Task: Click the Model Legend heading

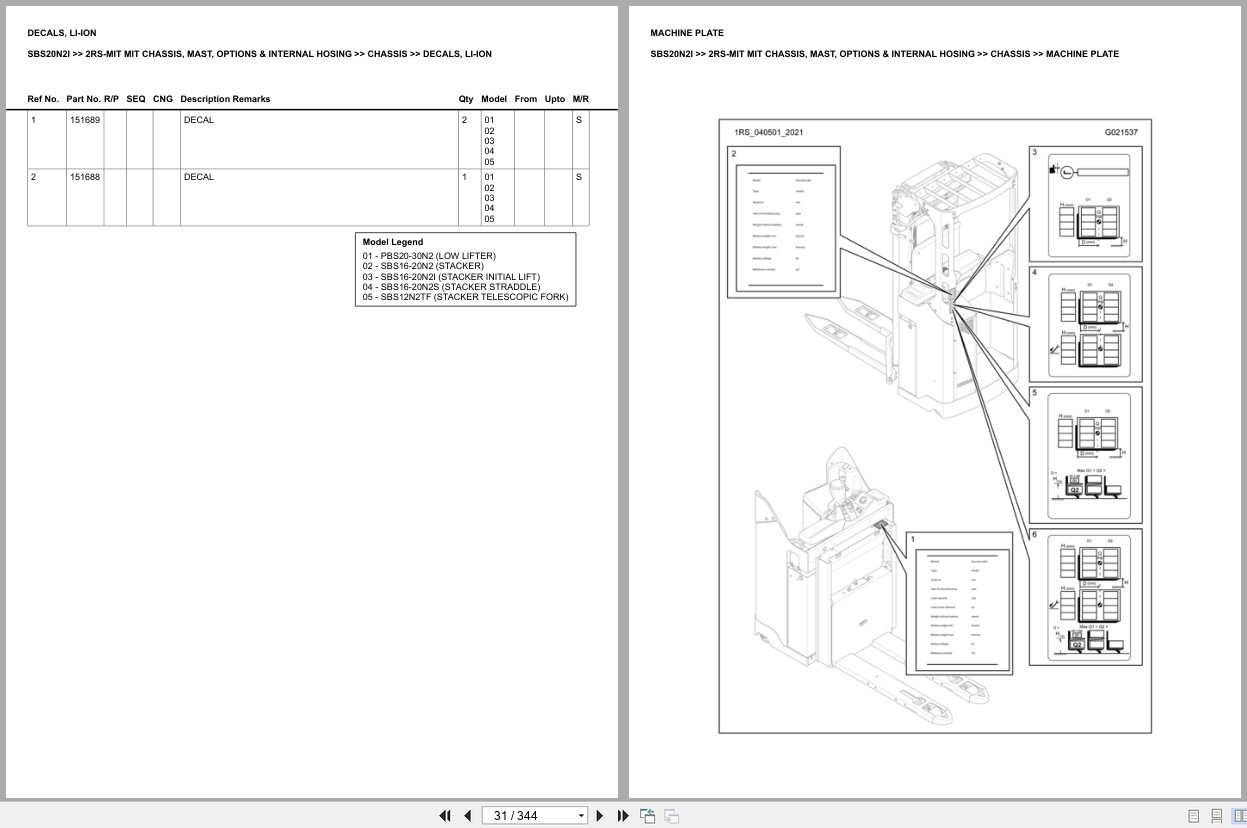Action: click(x=393, y=242)
